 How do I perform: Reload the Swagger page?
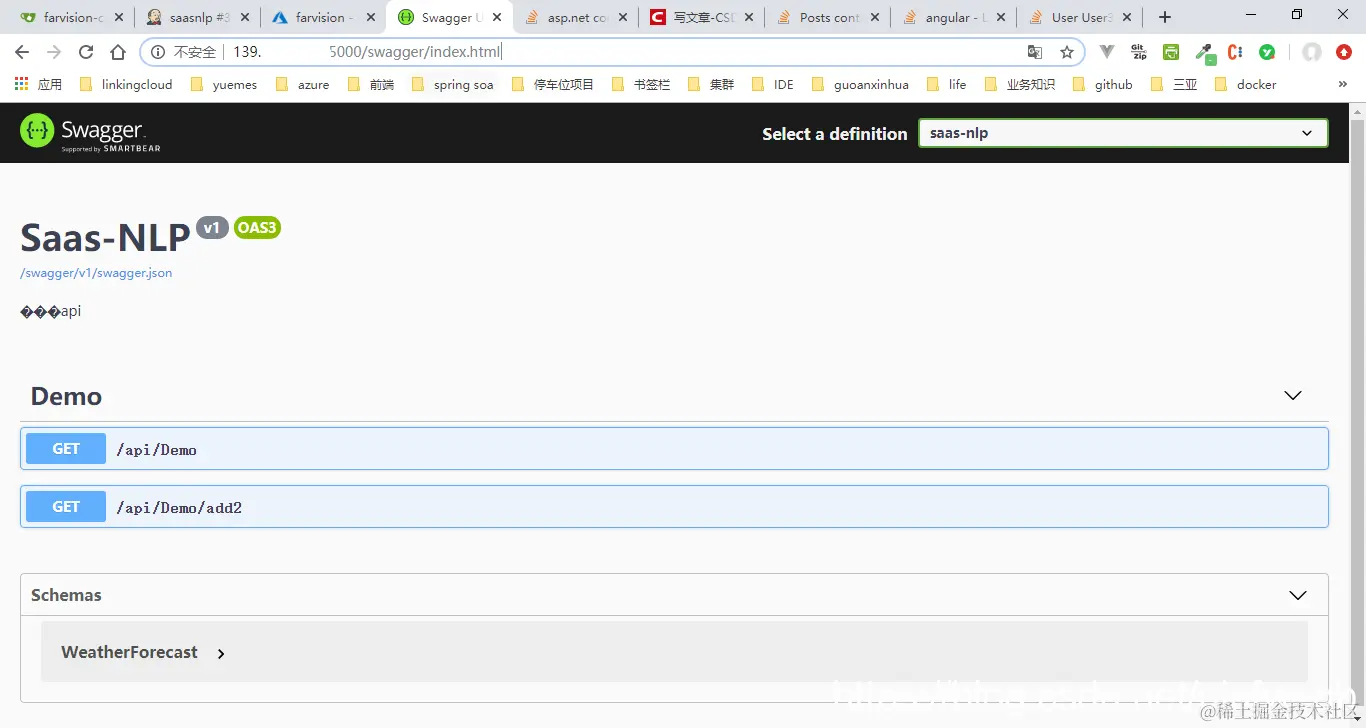tap(86, 52)
